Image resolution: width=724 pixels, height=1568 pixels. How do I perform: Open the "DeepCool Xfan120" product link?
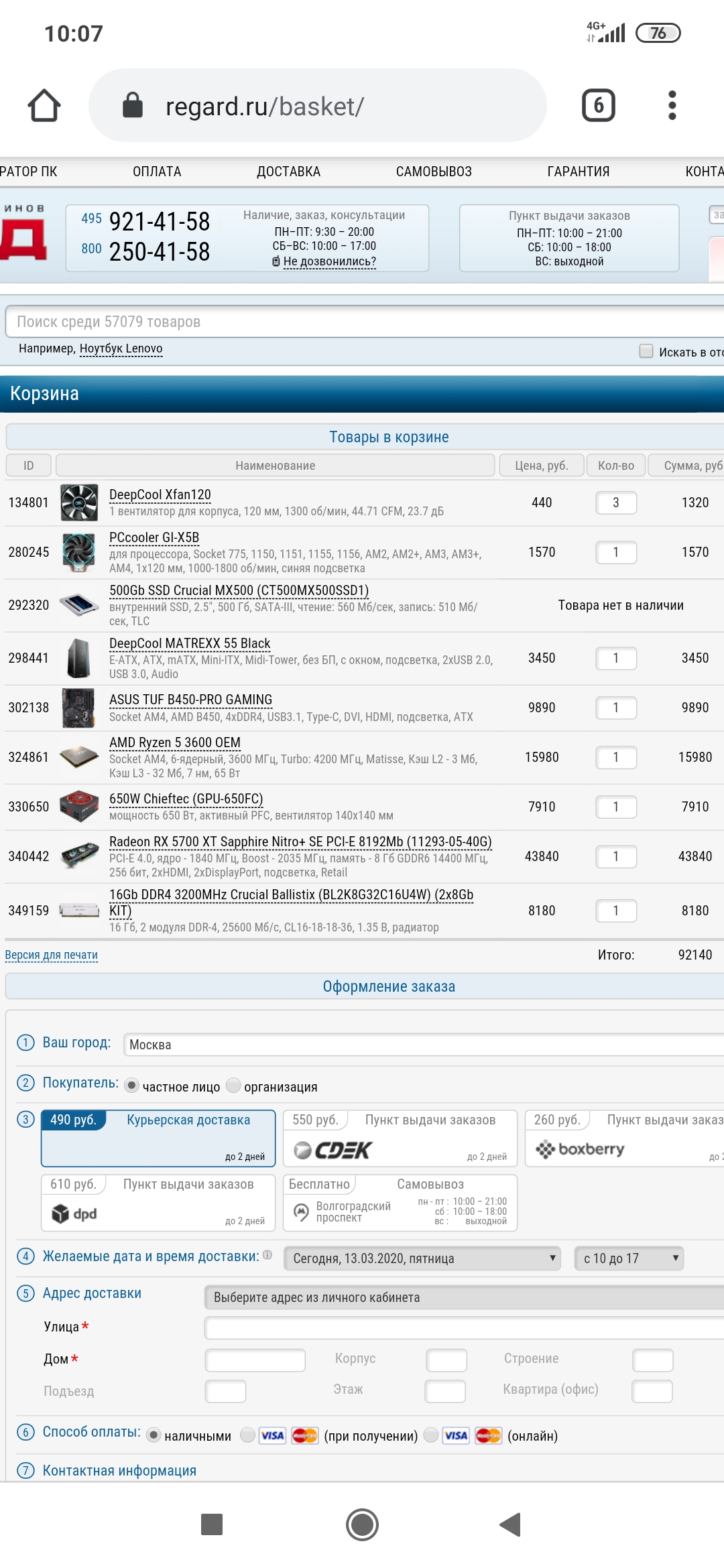pyautogui.click(x=160, y=495)
